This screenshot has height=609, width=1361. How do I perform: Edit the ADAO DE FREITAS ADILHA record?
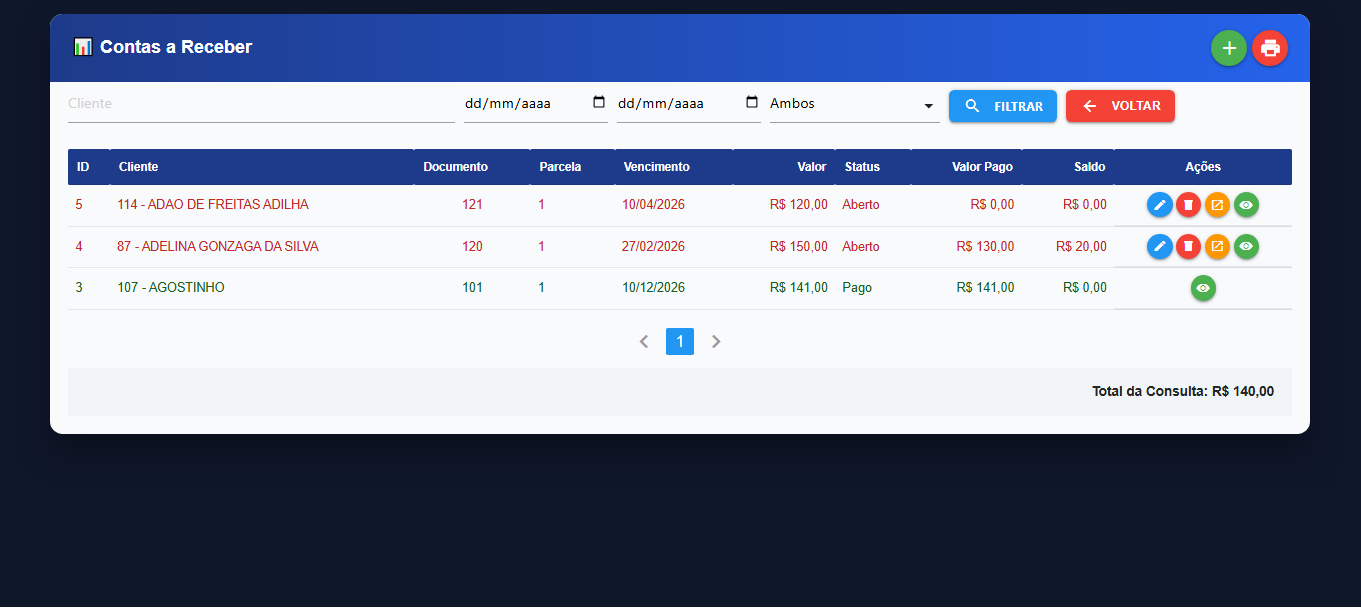click(1159, 205)
